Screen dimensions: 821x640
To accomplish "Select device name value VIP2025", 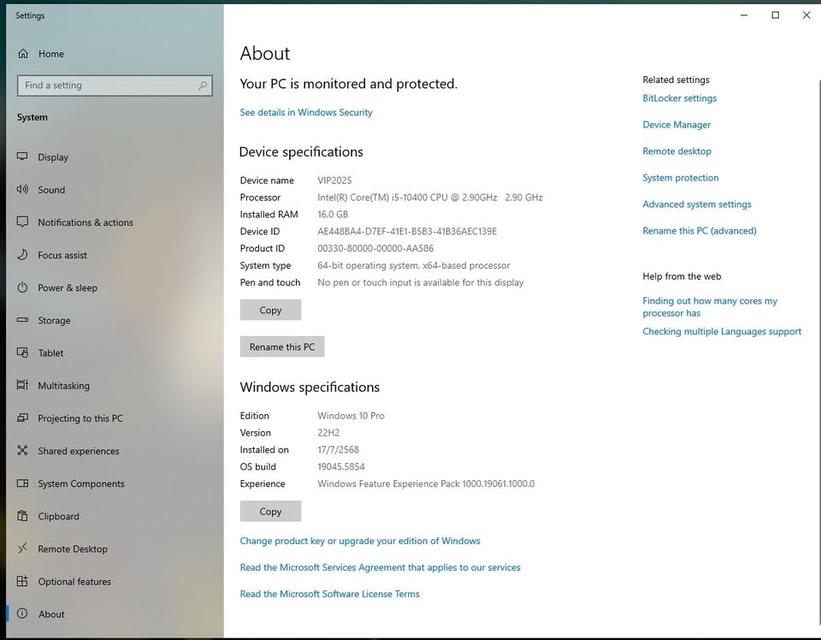I will click(x=334, y=180).
